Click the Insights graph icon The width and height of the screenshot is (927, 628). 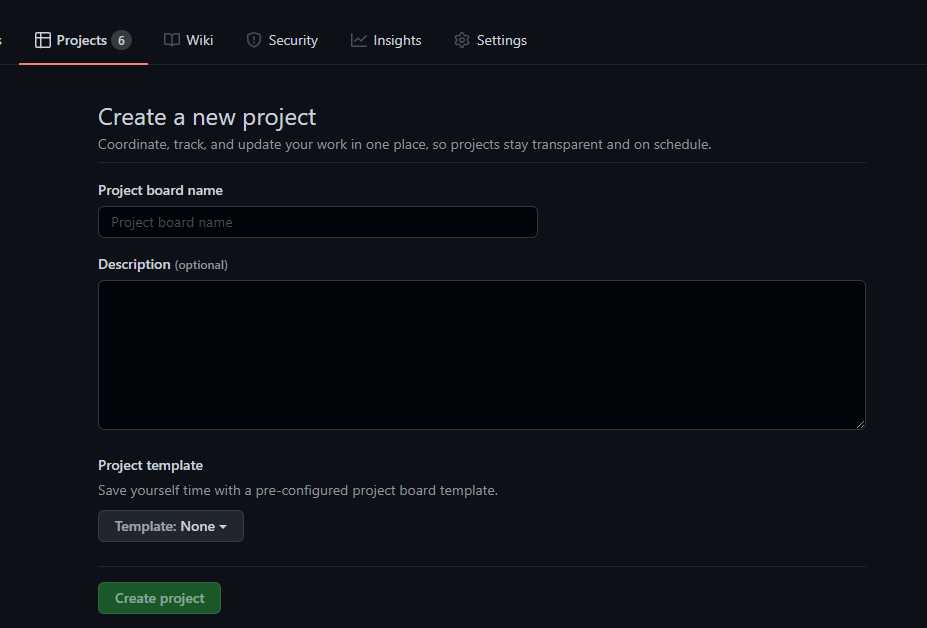coord(359,40)
